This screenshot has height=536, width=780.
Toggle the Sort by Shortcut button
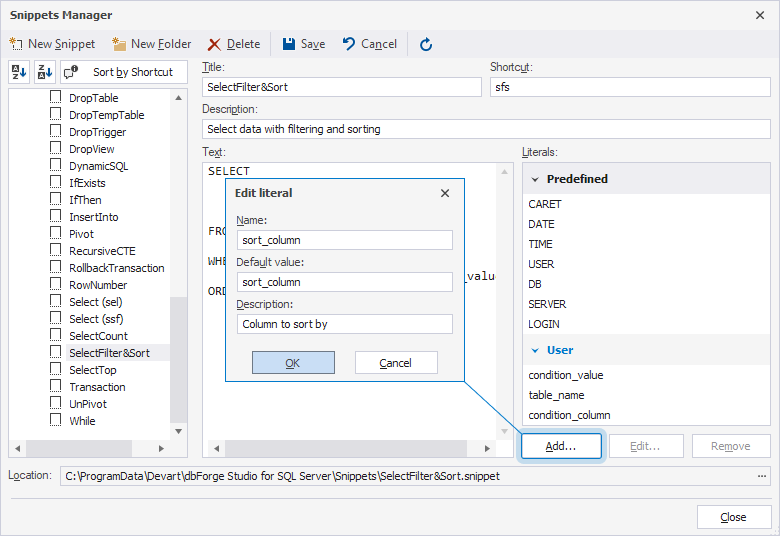click(x=124, y=72)
